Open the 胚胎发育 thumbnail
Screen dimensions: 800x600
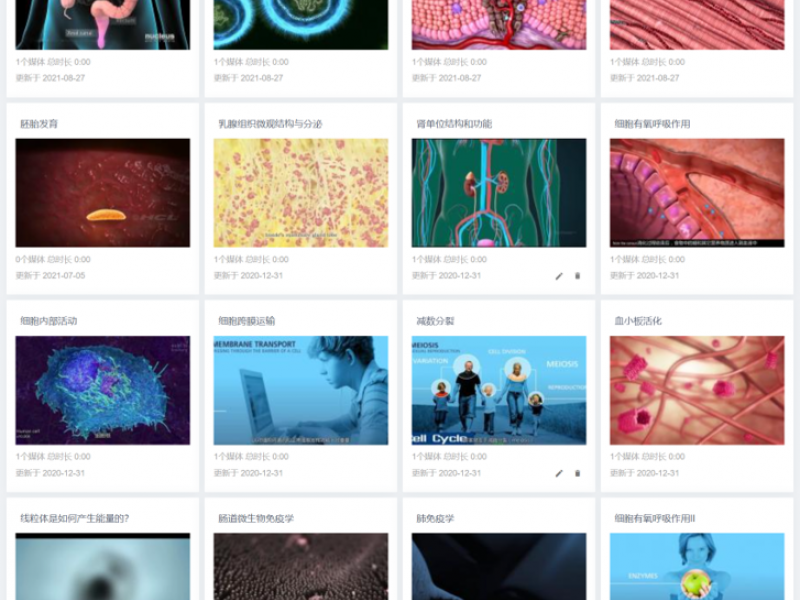103,193
